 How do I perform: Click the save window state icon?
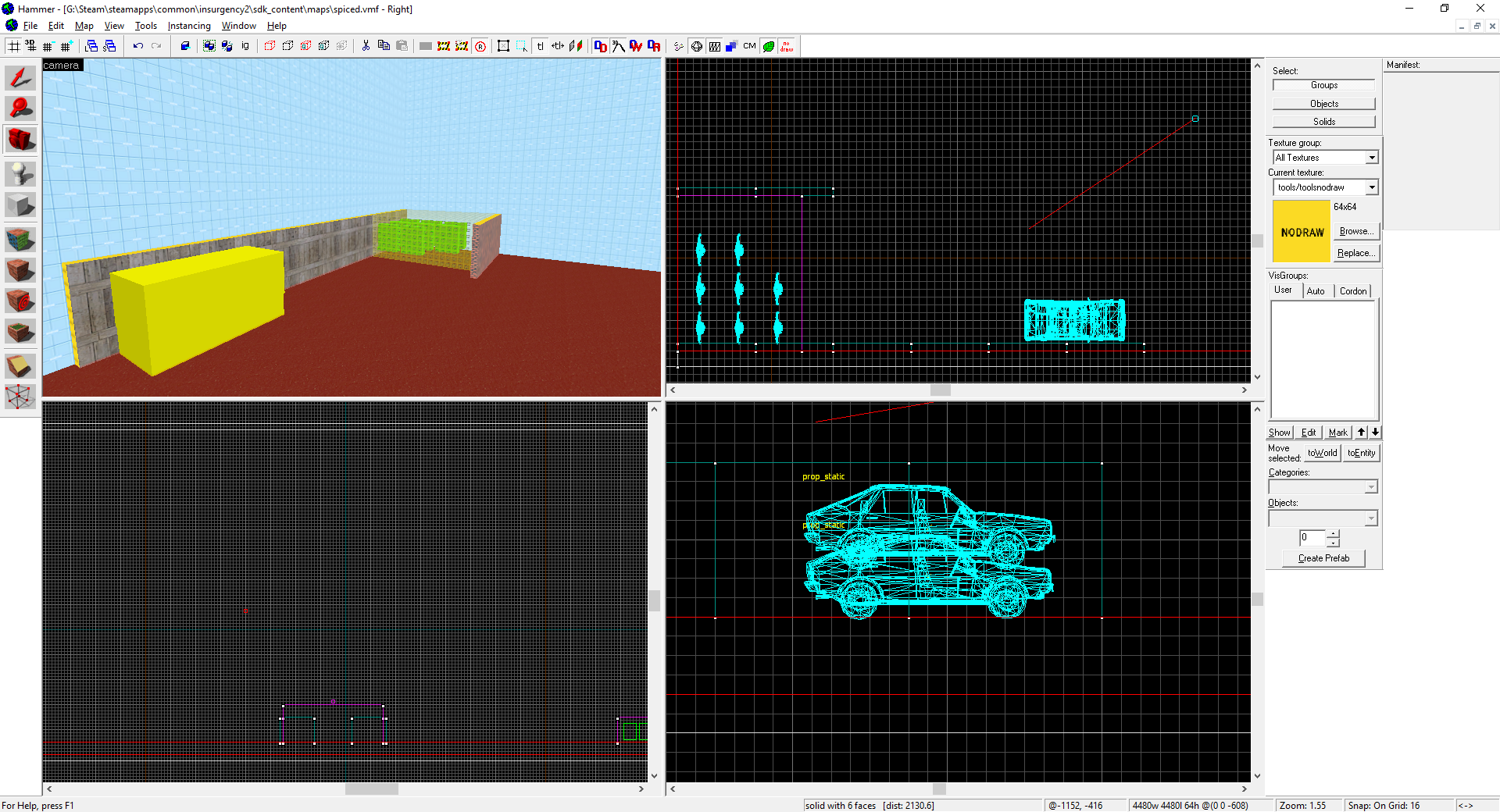coord(109,46)
